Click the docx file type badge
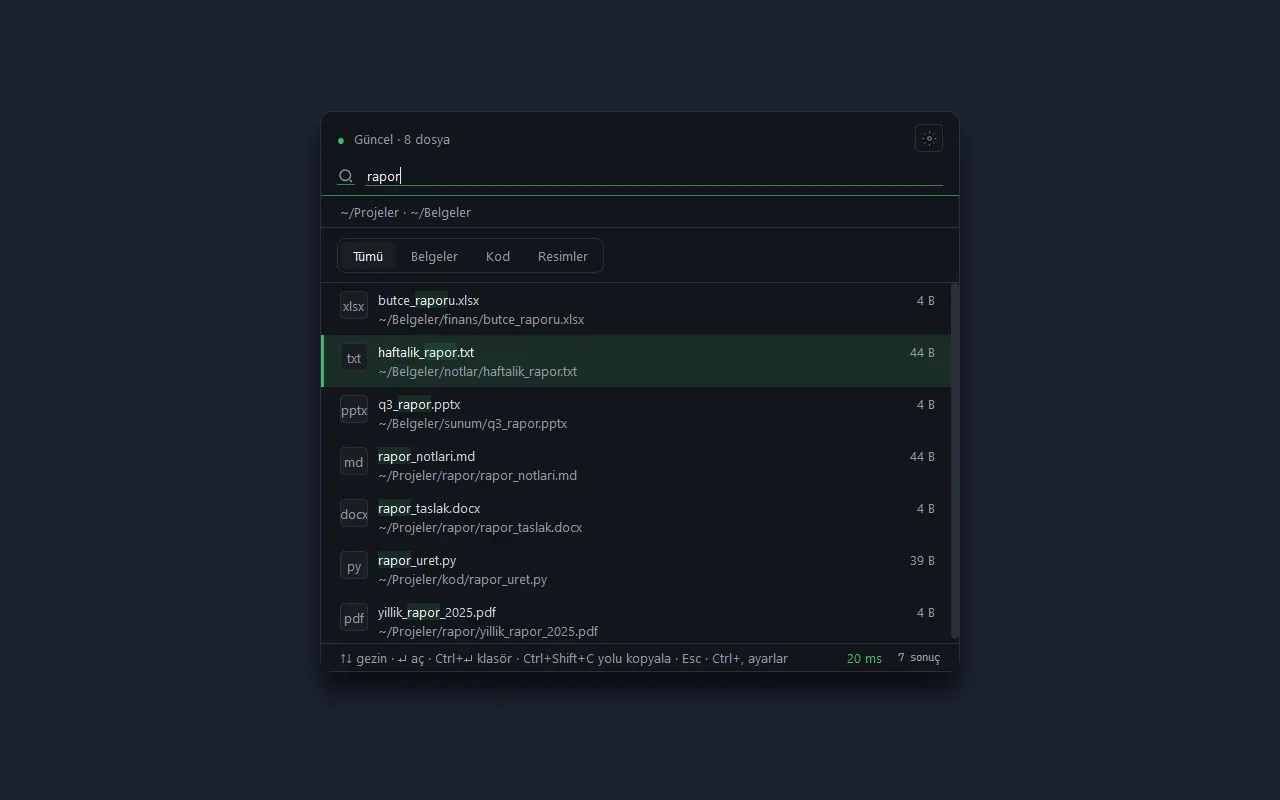Screen dimensions: 1280x800 [354, 514]
